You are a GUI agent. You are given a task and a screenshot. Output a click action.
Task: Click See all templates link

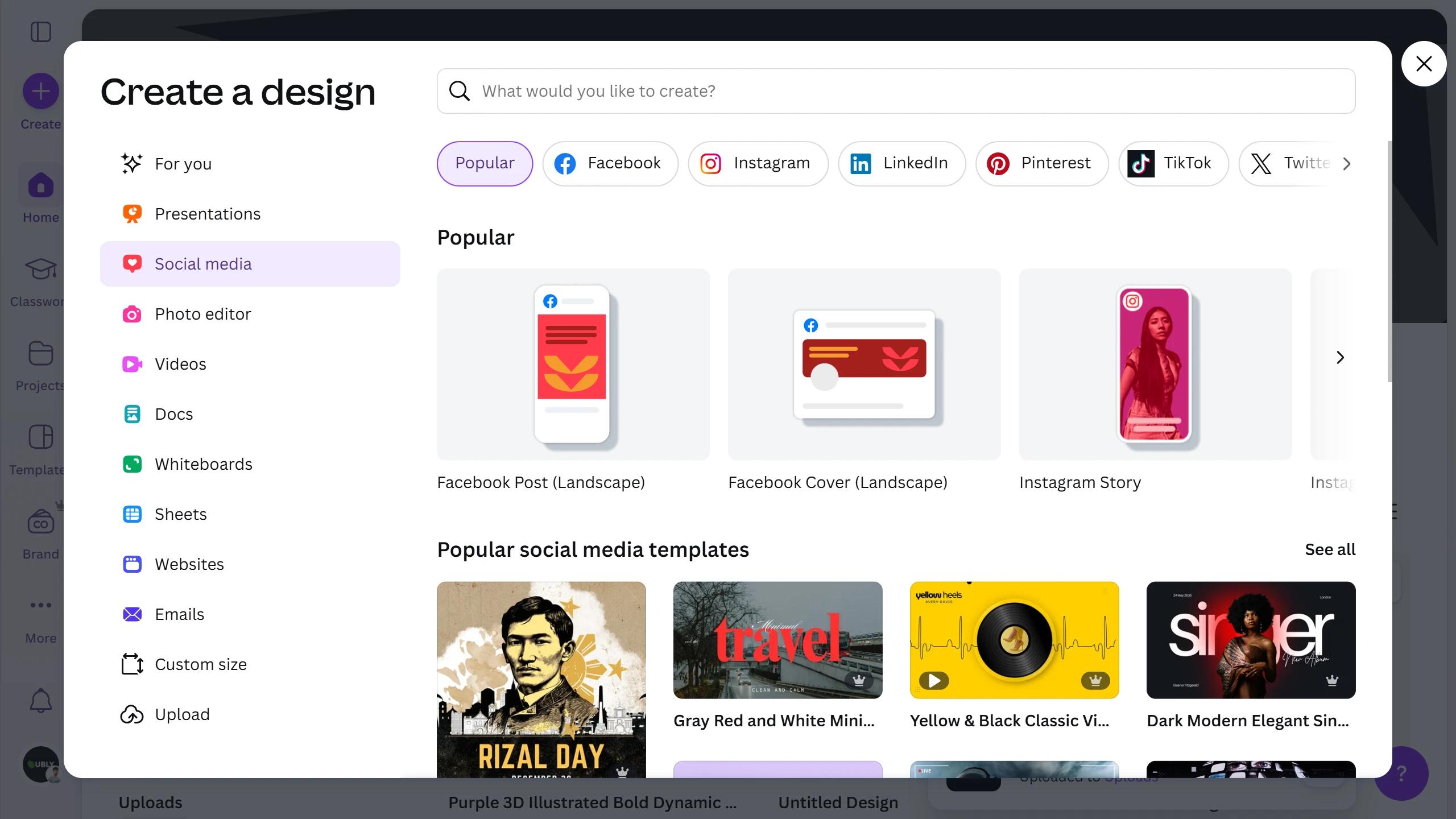pyautogui.click(x=1330, y=549)
